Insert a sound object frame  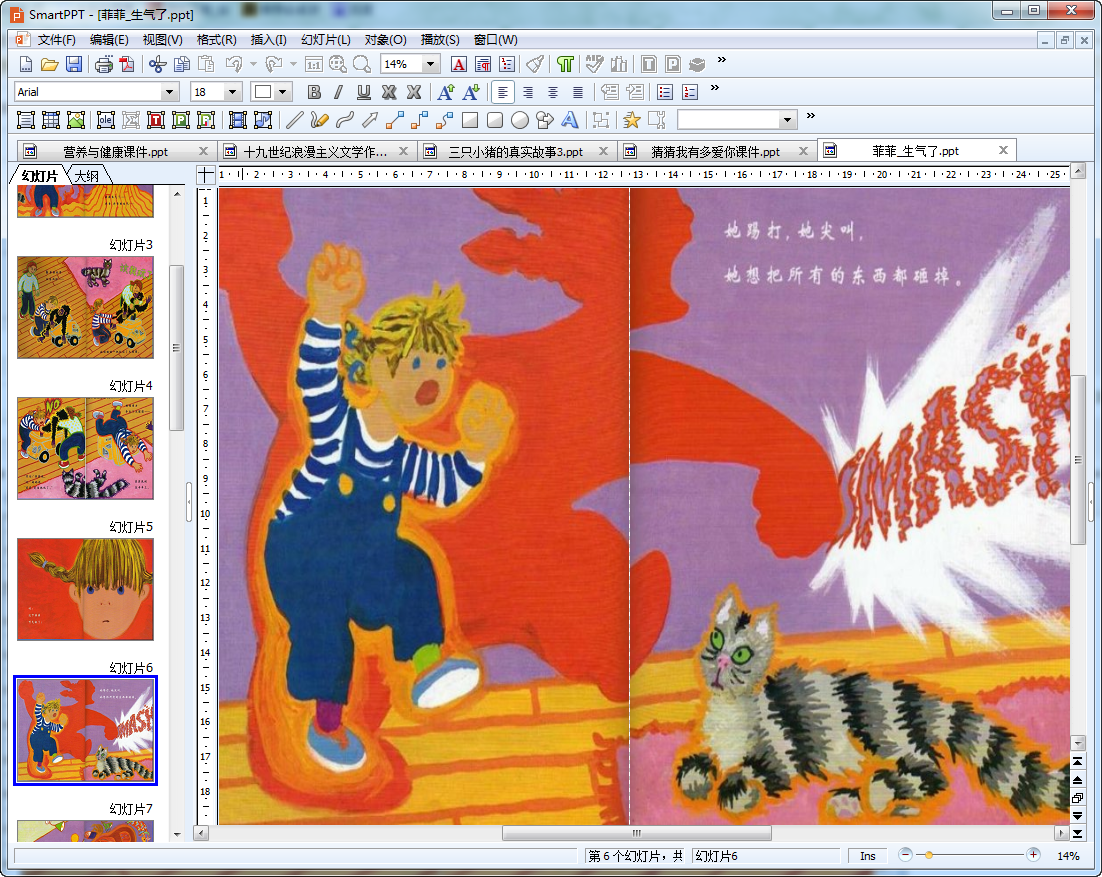pyautogui.click(x=263, y=120)
